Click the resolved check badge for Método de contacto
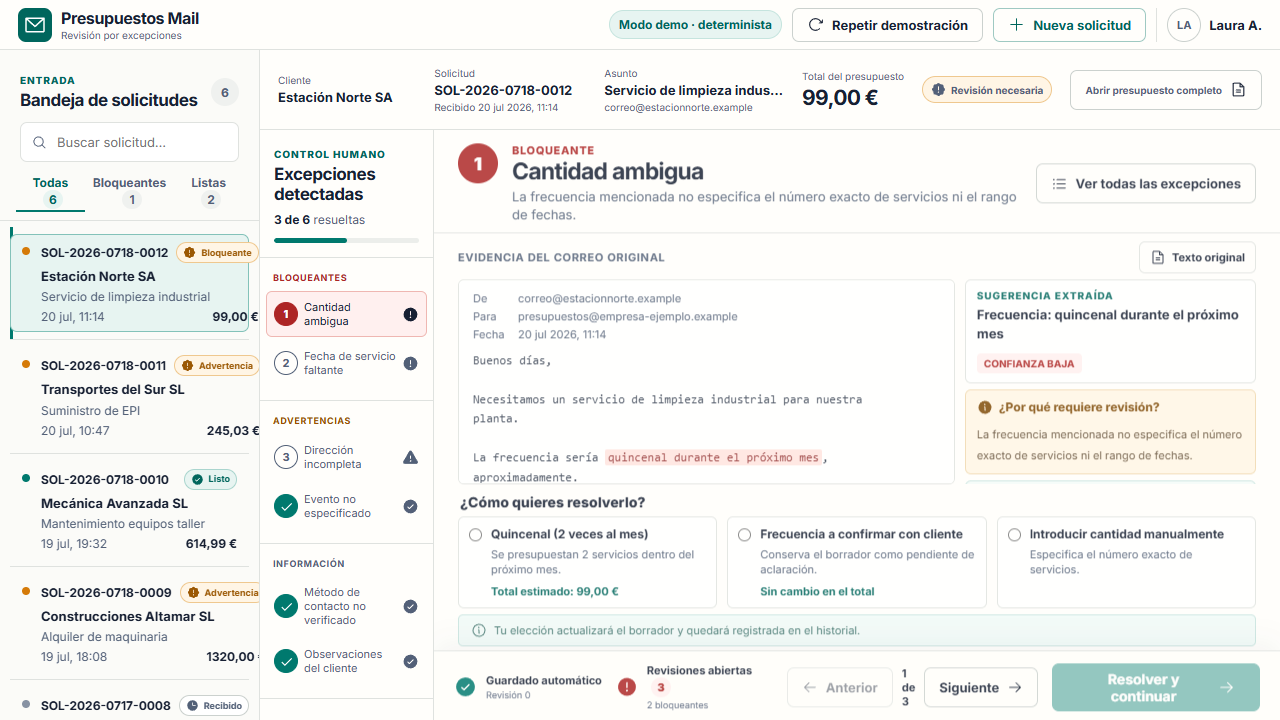 [x=410, y=606]
